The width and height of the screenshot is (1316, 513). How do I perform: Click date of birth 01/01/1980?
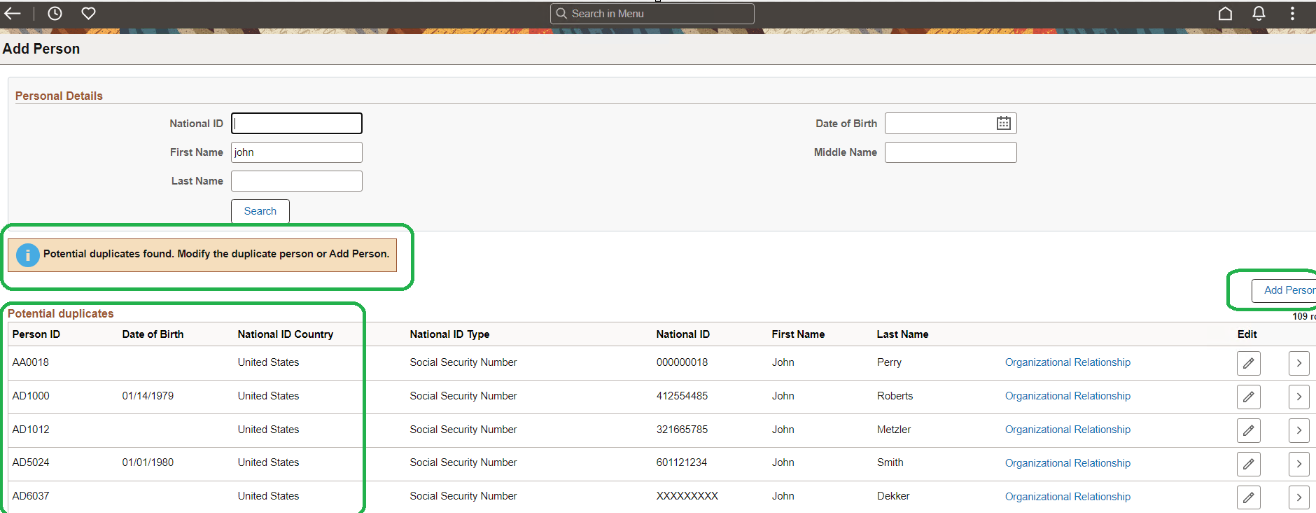148,462
